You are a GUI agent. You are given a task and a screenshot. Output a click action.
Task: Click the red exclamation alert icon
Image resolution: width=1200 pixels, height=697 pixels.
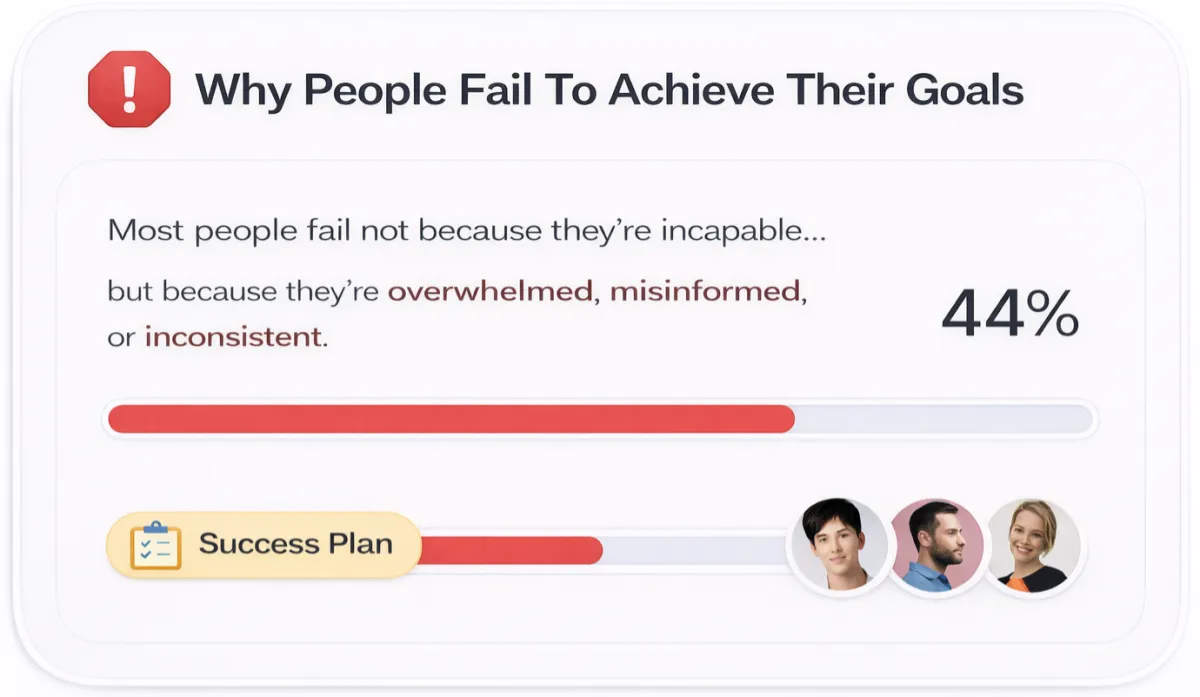[x=129, y=89]
